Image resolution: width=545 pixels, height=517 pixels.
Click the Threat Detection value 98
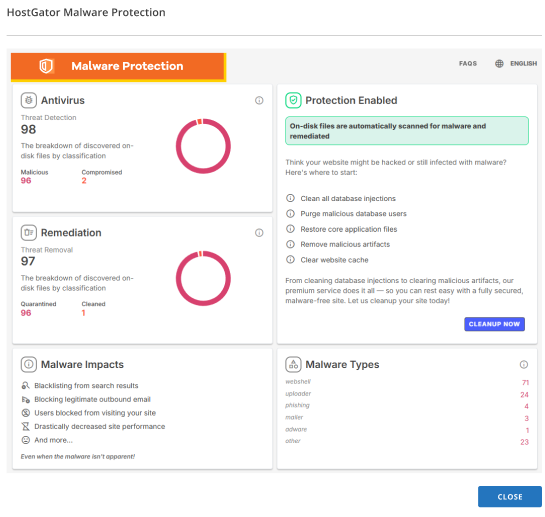pos(28,129)
